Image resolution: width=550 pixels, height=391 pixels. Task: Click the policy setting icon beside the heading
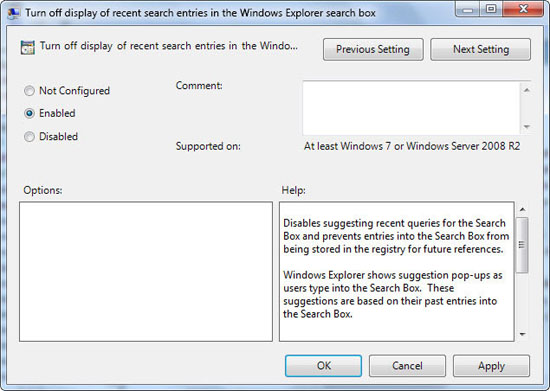(x=28, y=47)
